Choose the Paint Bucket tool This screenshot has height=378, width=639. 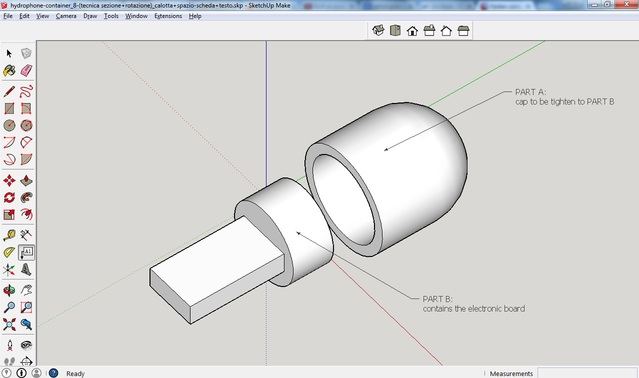tap(9, 70)
